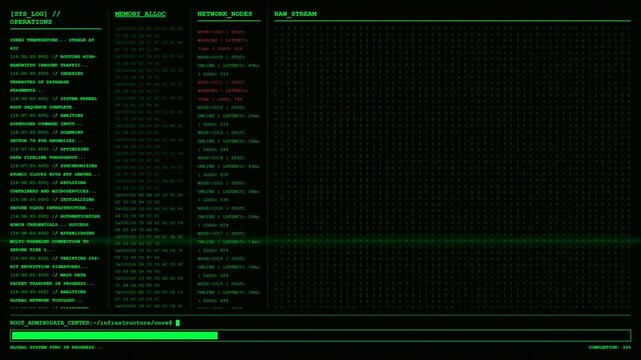Image resolution: width=641 pixels, height=360 pixels.
Task: Click the GLOBAL SYSTEM SYNC IN PROGRESS status text
Action: (56, 347)
